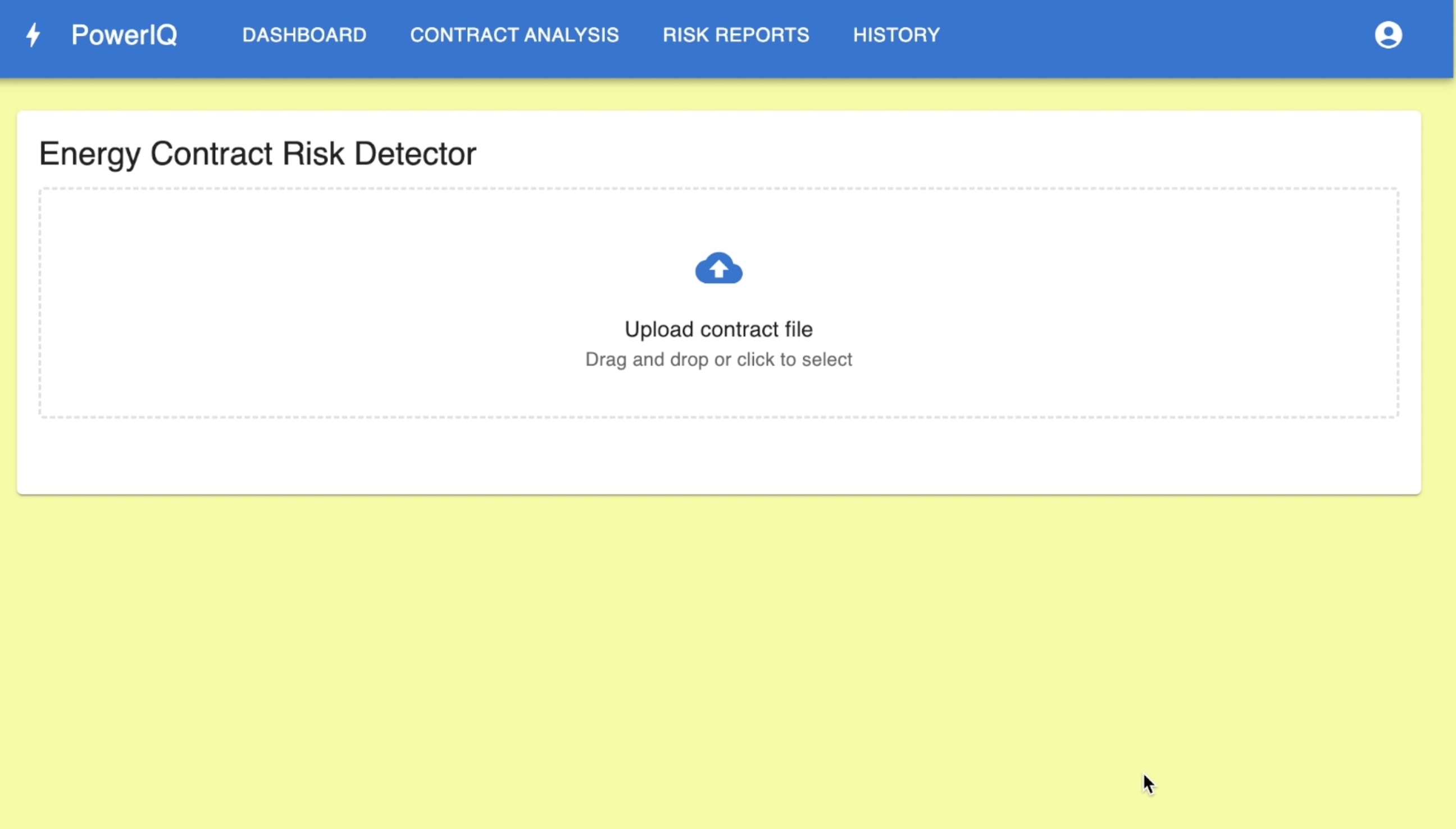Click empty space inside dashed upload dropzone

coord(342,302)
